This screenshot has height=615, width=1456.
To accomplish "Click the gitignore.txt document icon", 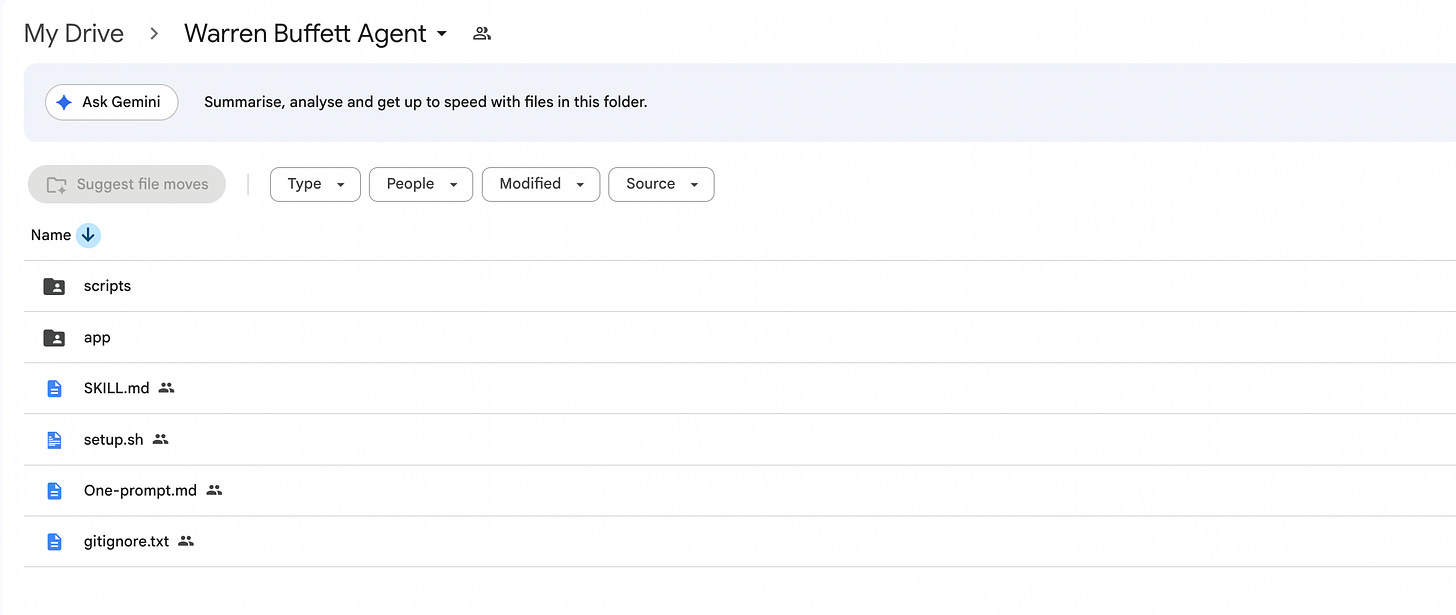I will point(55,542).
